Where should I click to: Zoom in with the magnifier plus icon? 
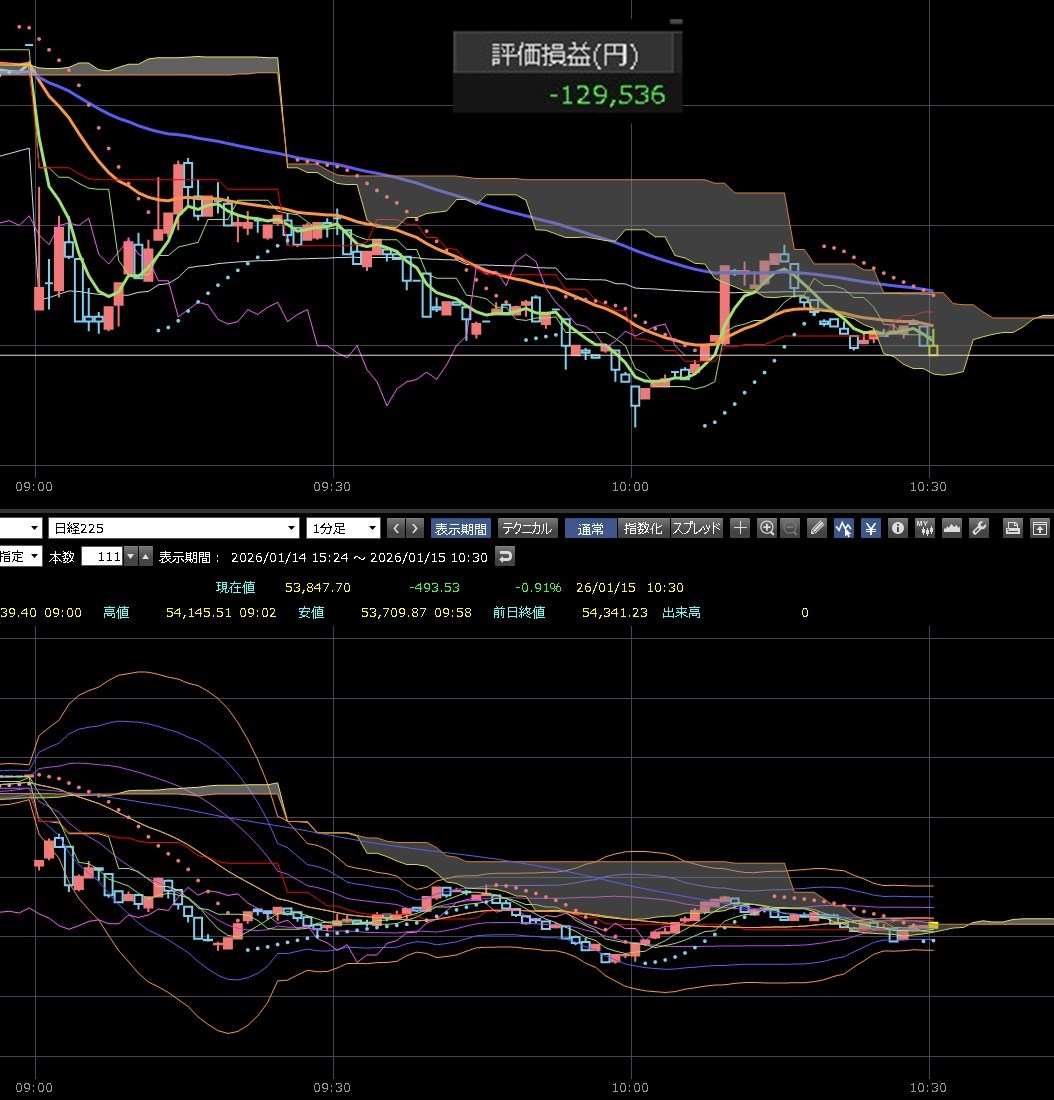point(767,528)
